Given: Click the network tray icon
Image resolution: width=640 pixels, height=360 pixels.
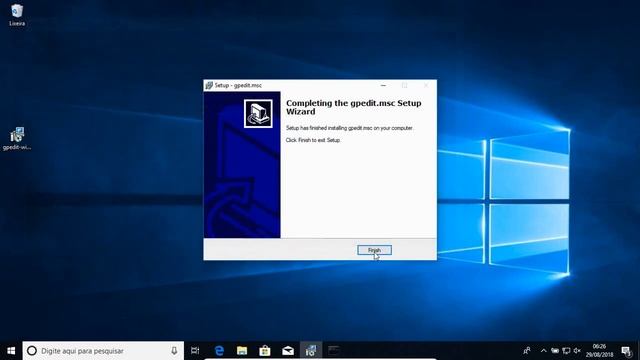Looking at the screenshot, I should coord(566,351).
